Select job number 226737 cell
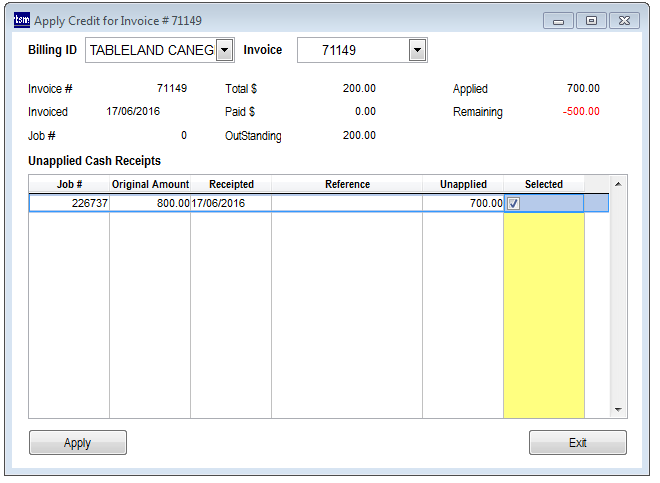This screenshot has height=483, width=660. point(69,203)
